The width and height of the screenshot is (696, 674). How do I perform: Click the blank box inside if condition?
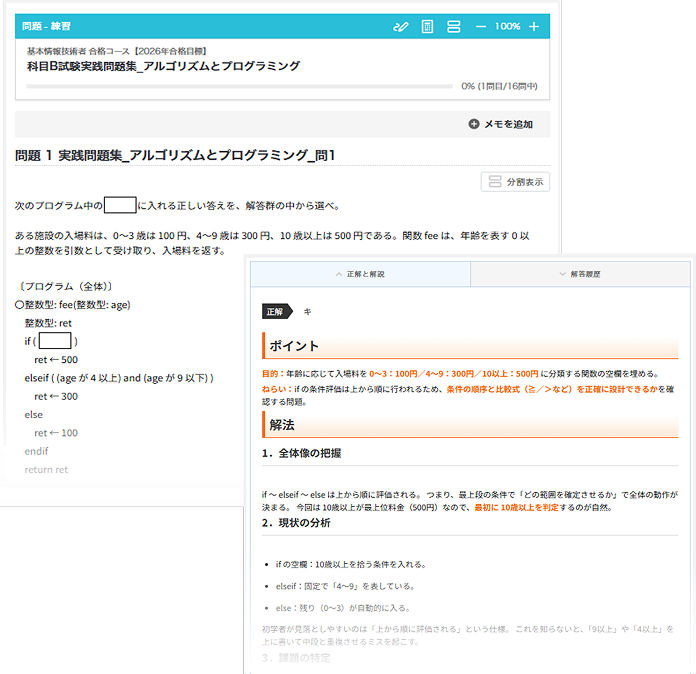click(54, 341)
